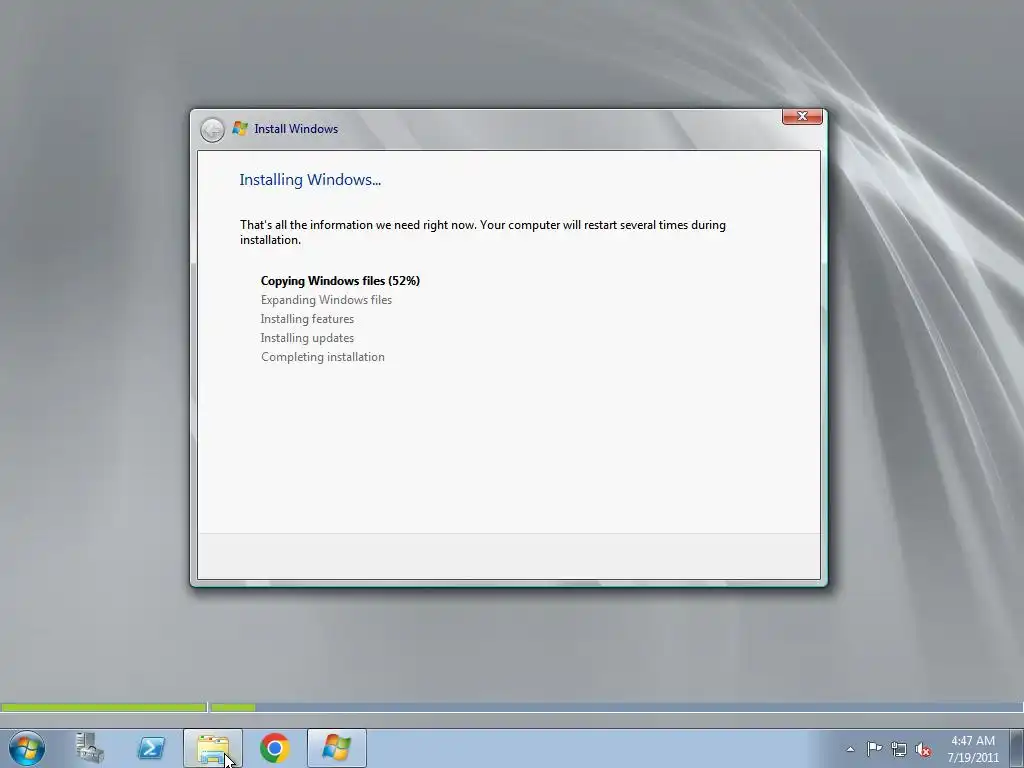Click the second setup progress segment

coord(616,707)
